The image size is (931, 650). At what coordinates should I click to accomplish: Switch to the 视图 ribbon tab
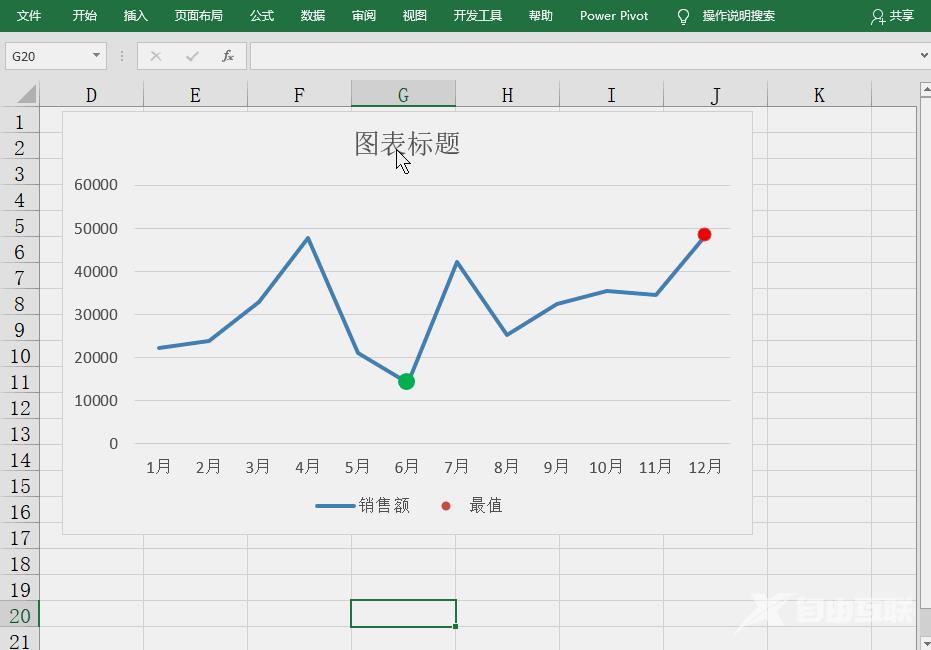coord(414,16)
